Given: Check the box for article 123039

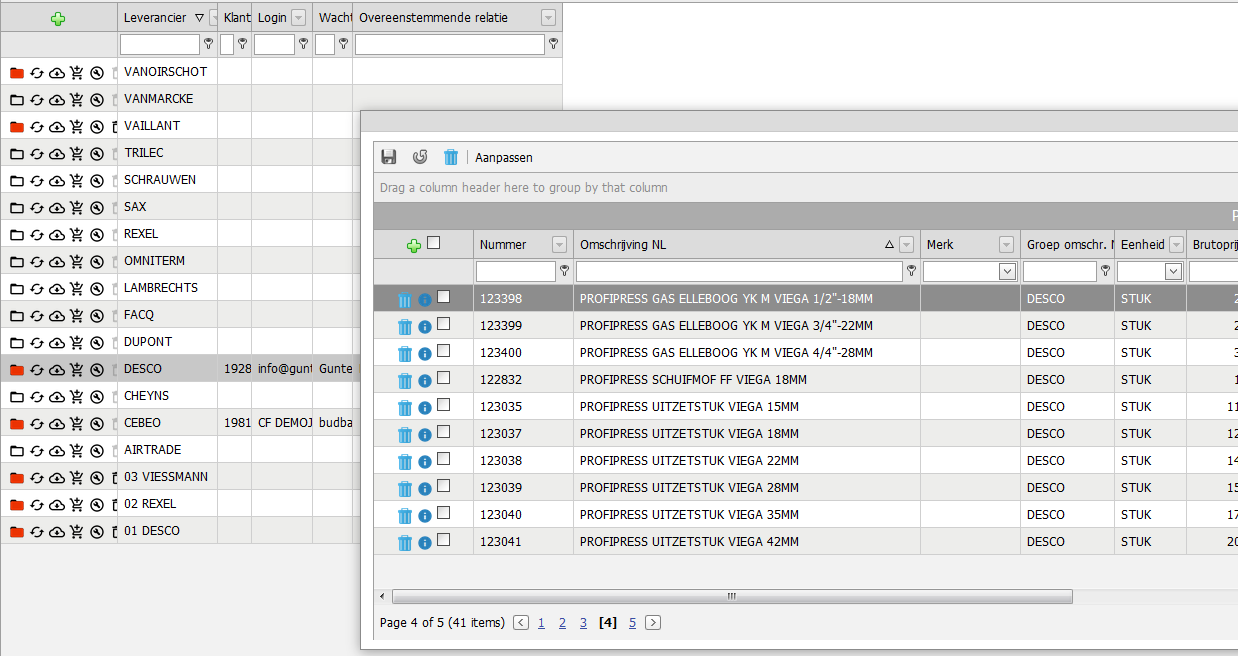Looking at the screenshot, I should click(444, 485).
